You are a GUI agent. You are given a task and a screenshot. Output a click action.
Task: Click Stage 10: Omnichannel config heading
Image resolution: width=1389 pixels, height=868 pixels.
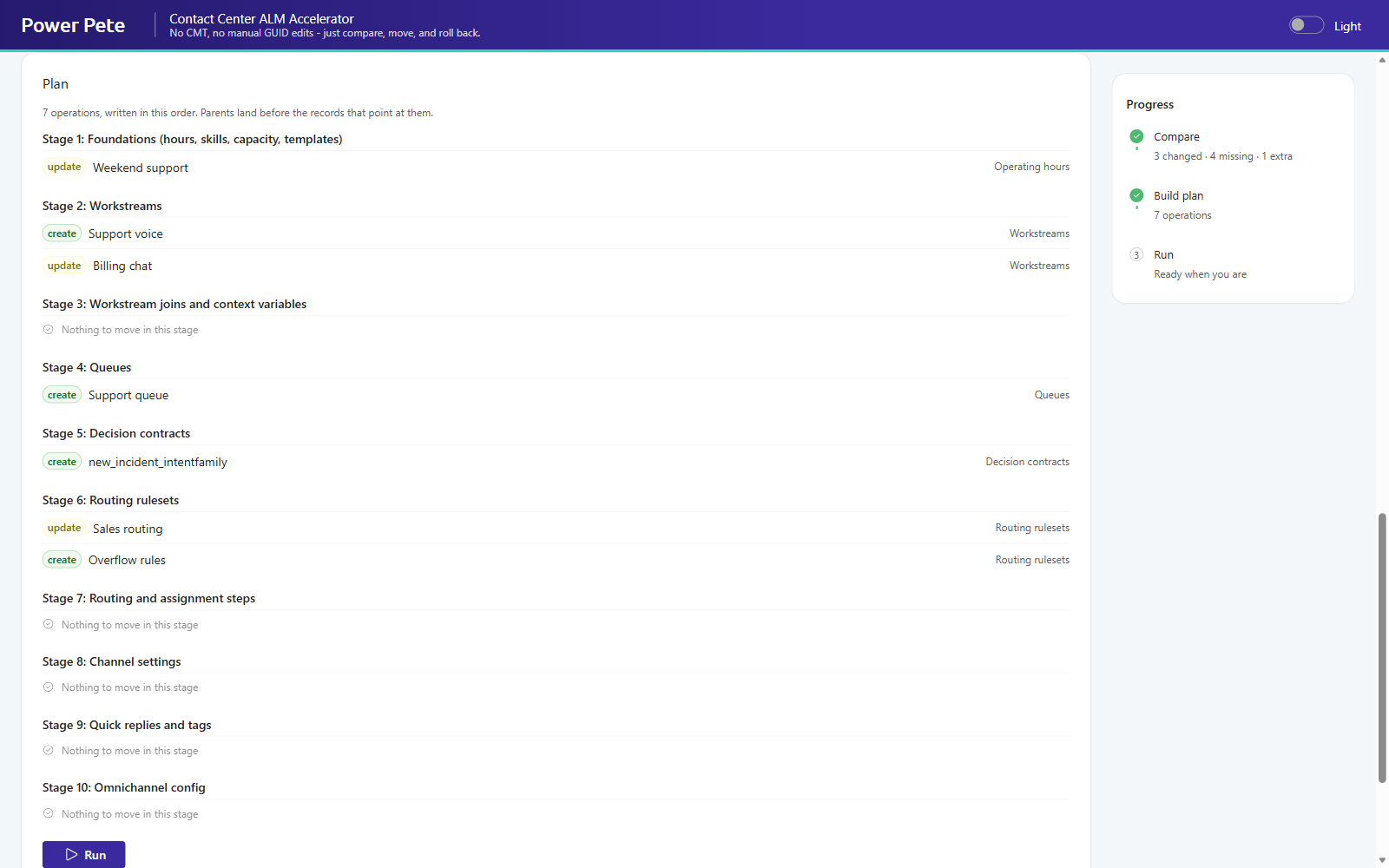click(x=123, y=787)
